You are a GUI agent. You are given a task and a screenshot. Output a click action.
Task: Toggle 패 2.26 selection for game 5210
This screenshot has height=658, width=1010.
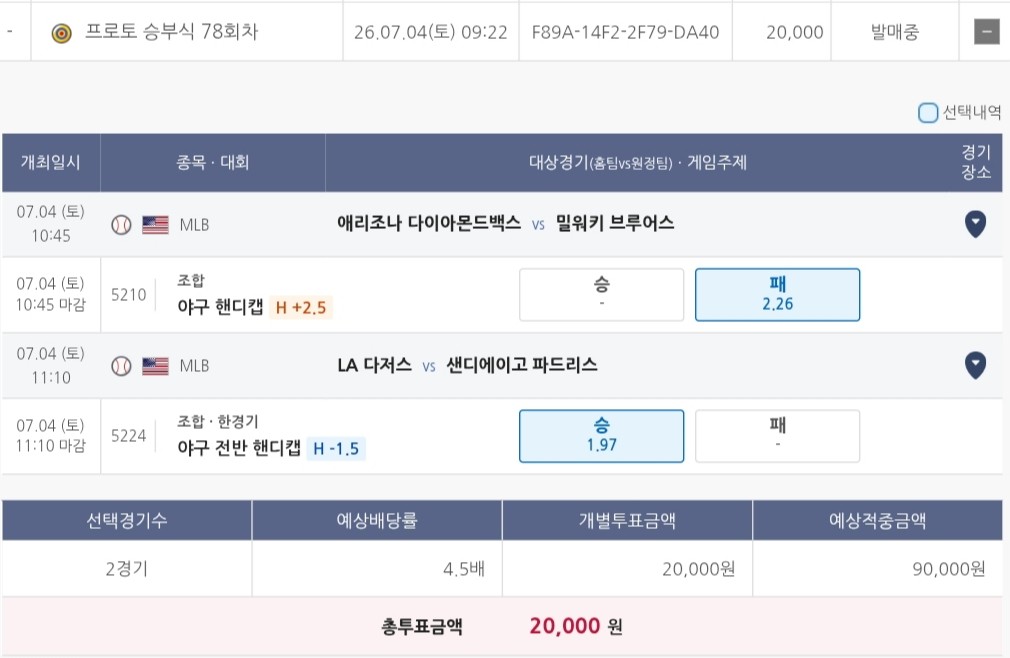coord(777,294)
